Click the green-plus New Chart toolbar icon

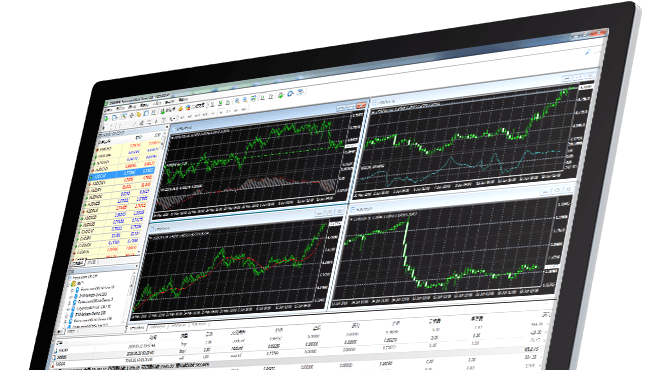106,118
